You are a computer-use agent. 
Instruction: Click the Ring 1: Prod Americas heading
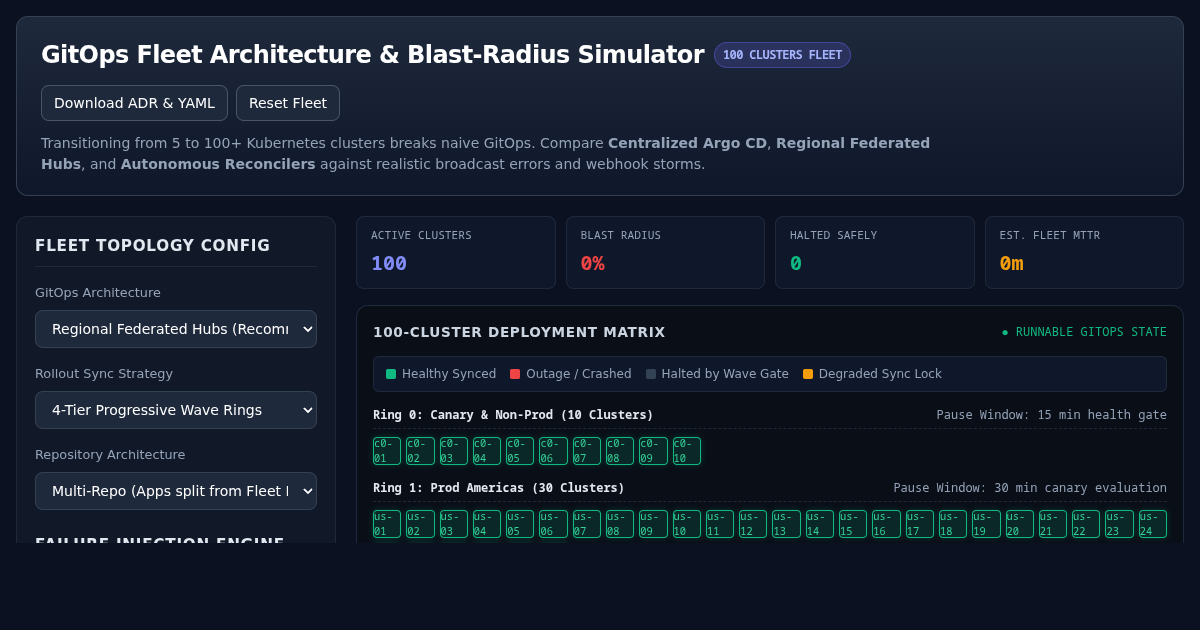[x=499, y=488]
